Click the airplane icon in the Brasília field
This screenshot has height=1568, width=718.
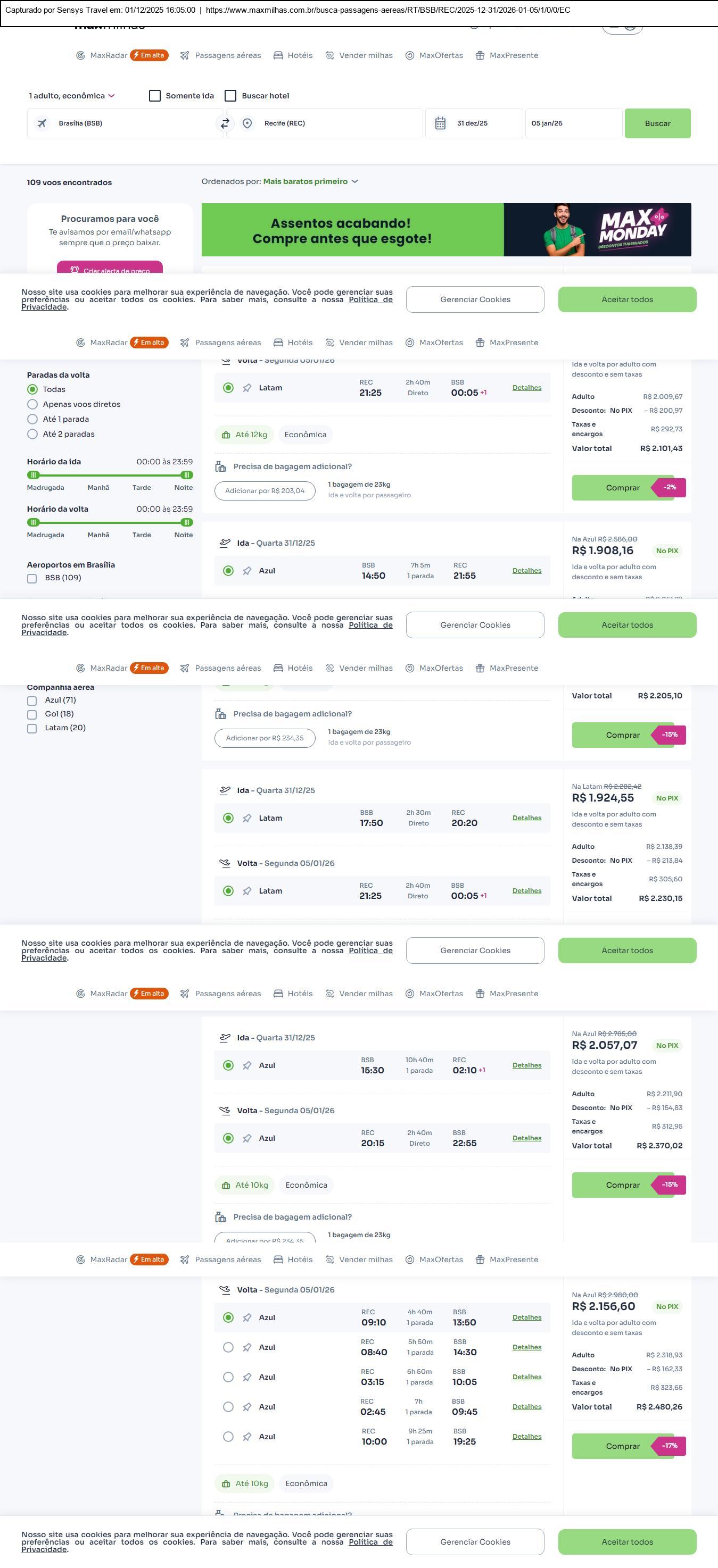point(42,123)
